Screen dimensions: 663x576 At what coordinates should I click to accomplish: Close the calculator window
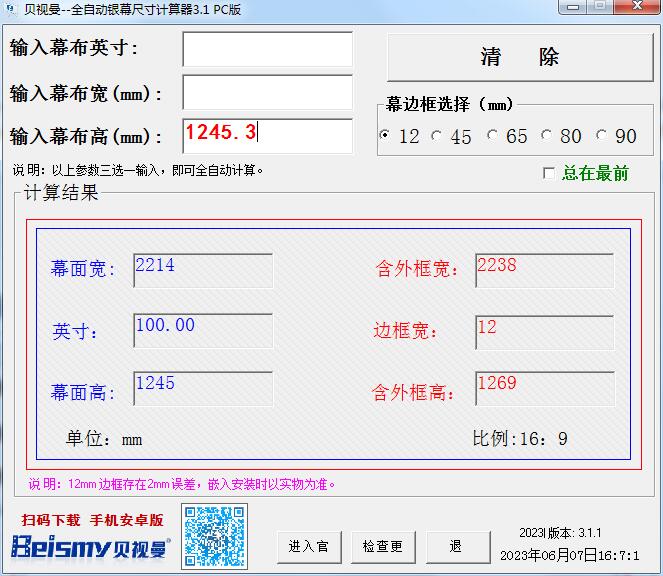638,7
